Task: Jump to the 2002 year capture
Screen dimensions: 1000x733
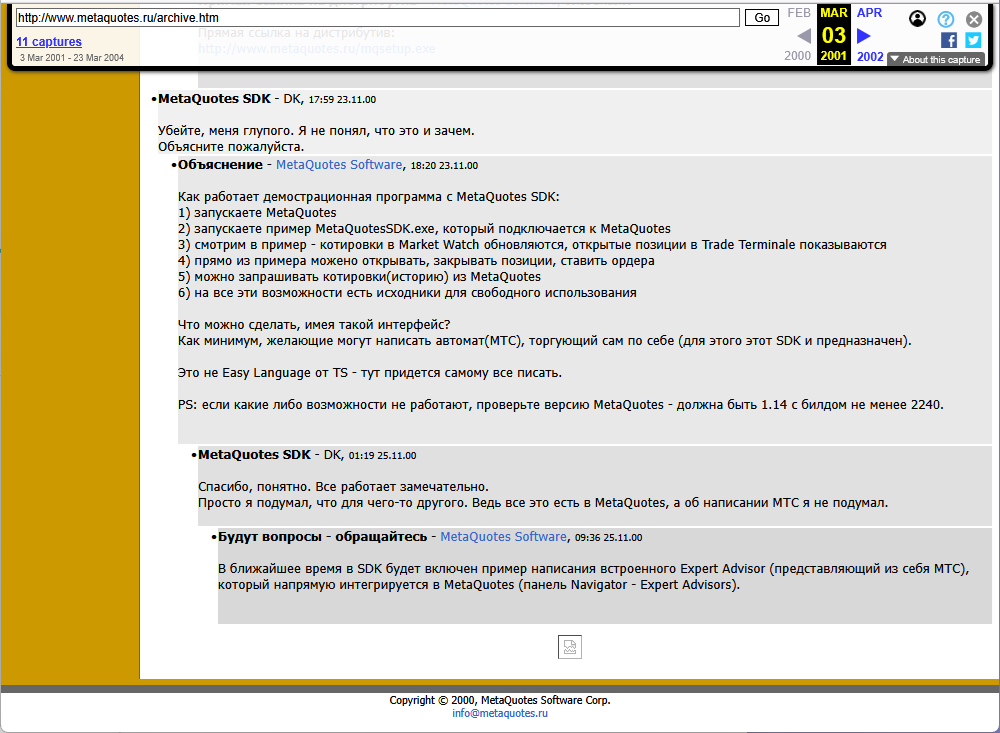Action: point(870,56)
